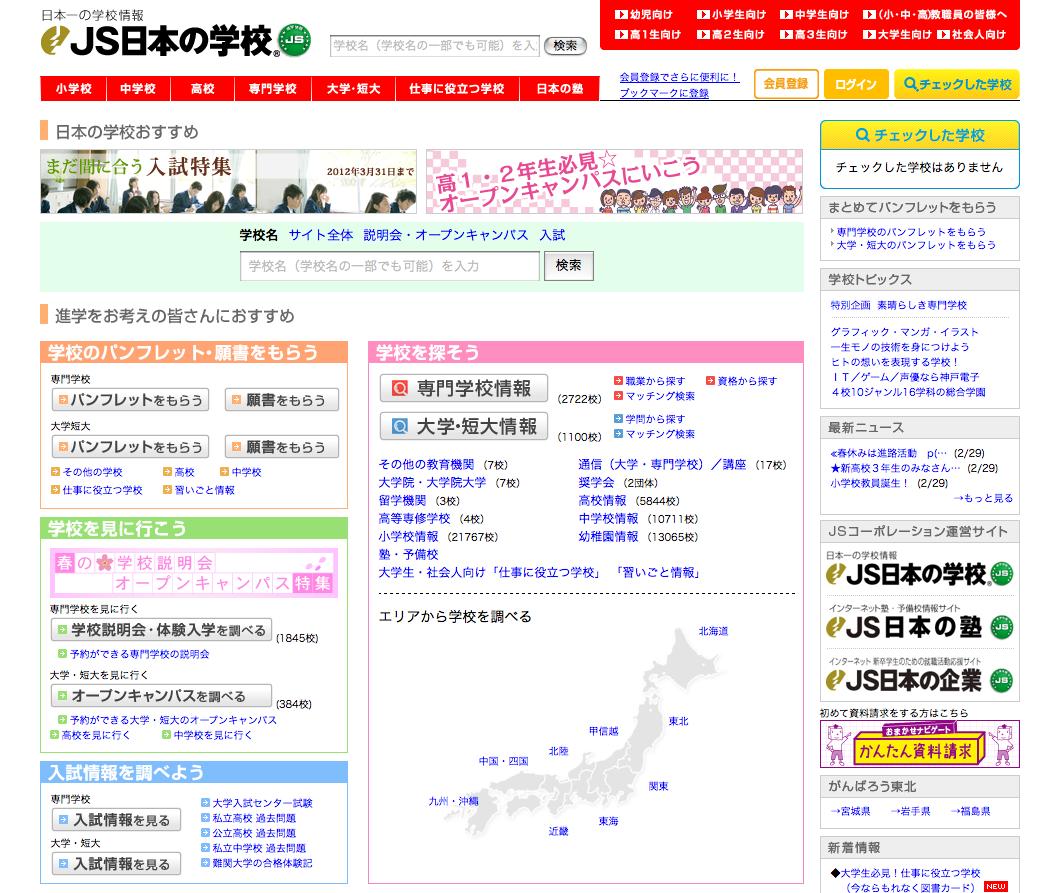Open the かんたん資料請求 request banner
1059x893 pixels.
pyautogui.click(x=918, y=745)
